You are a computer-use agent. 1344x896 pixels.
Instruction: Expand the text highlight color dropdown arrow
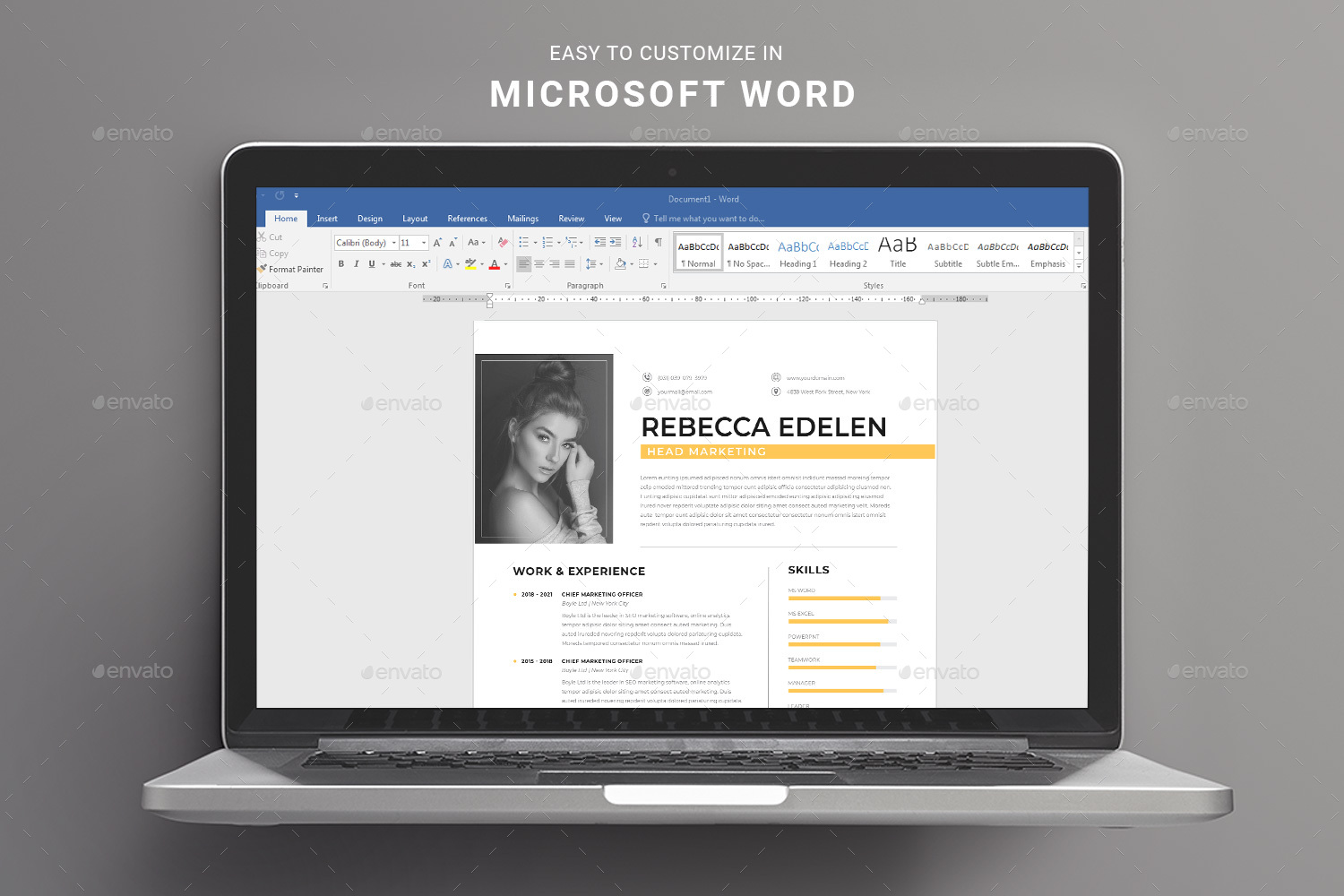click(x=482, y=264)
